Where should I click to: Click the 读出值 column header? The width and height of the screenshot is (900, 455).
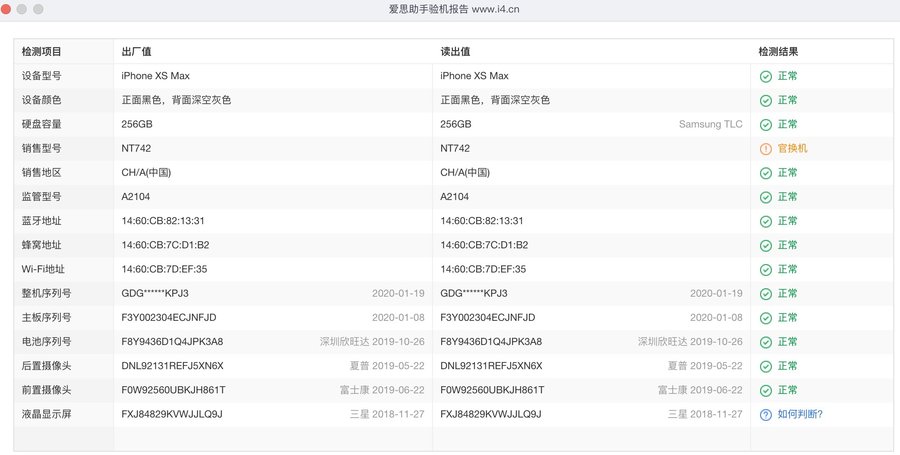455,52
